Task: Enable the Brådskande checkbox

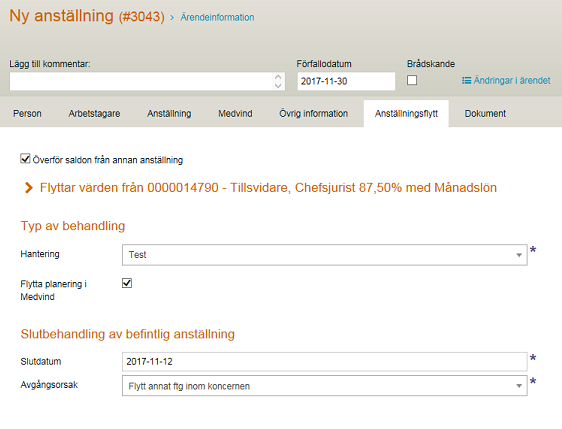Action: tap(412, 80)
